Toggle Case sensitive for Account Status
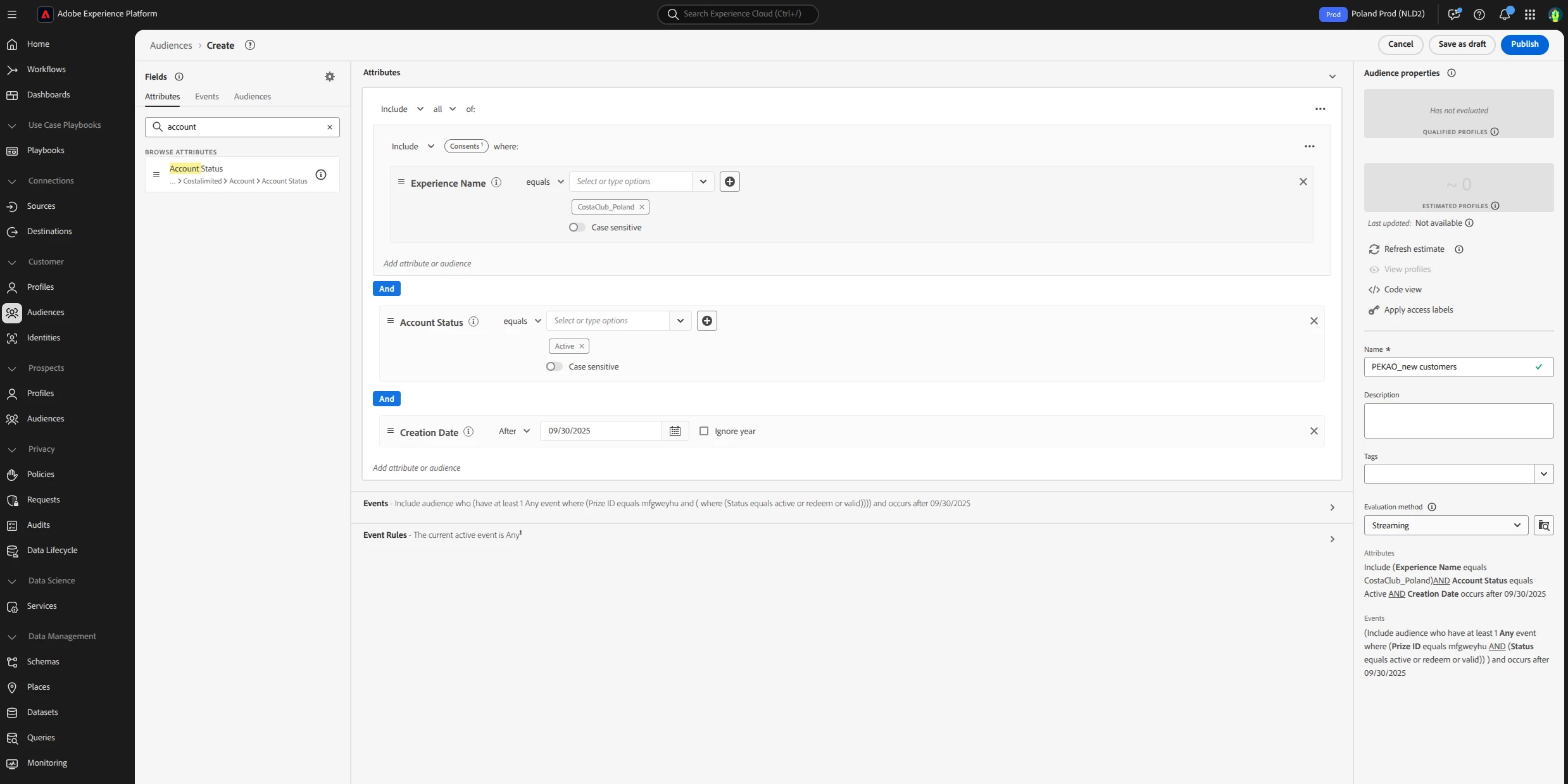Screen dimensions: 1568x784 pyautogui.click(x=553, y=366)
